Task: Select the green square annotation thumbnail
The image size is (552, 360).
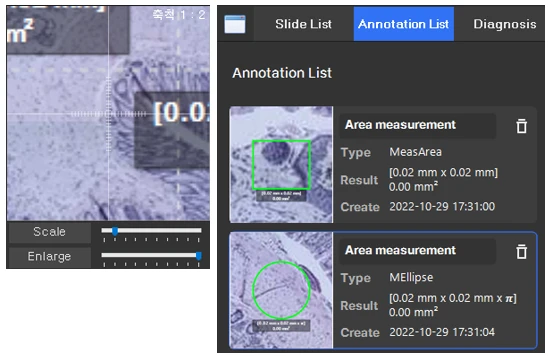Action: coord(281,164)
